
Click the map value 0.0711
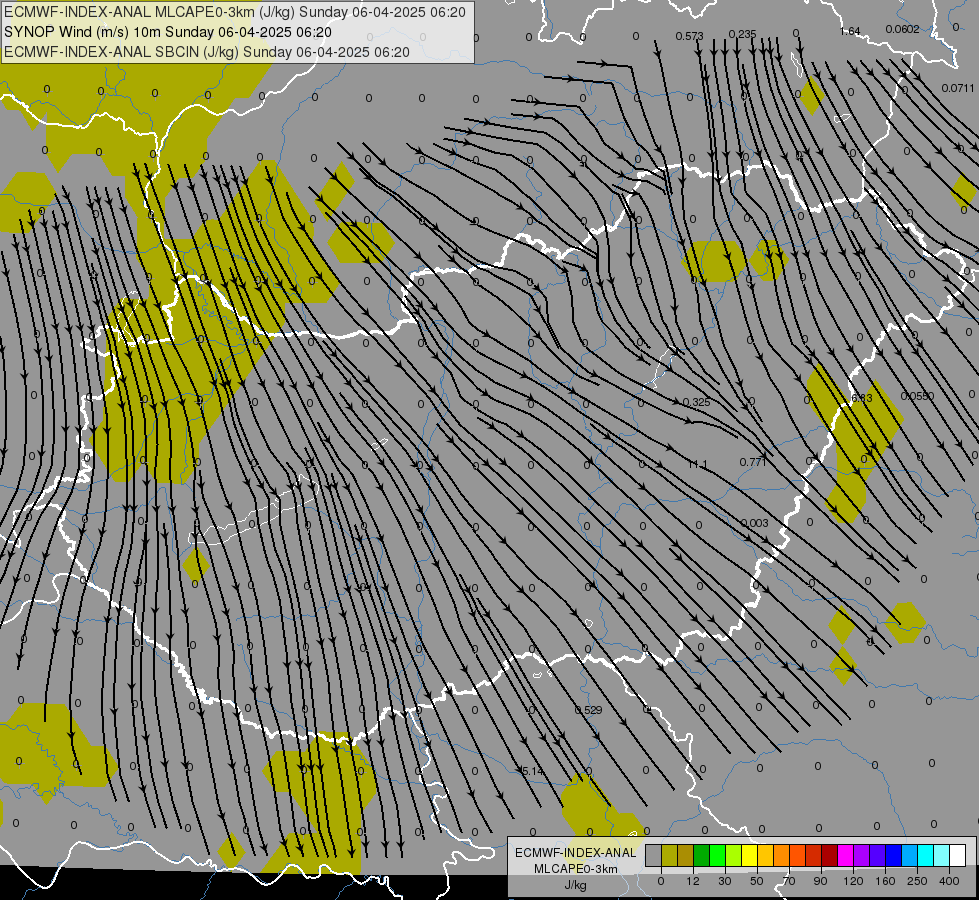click(x=958, y=88)
